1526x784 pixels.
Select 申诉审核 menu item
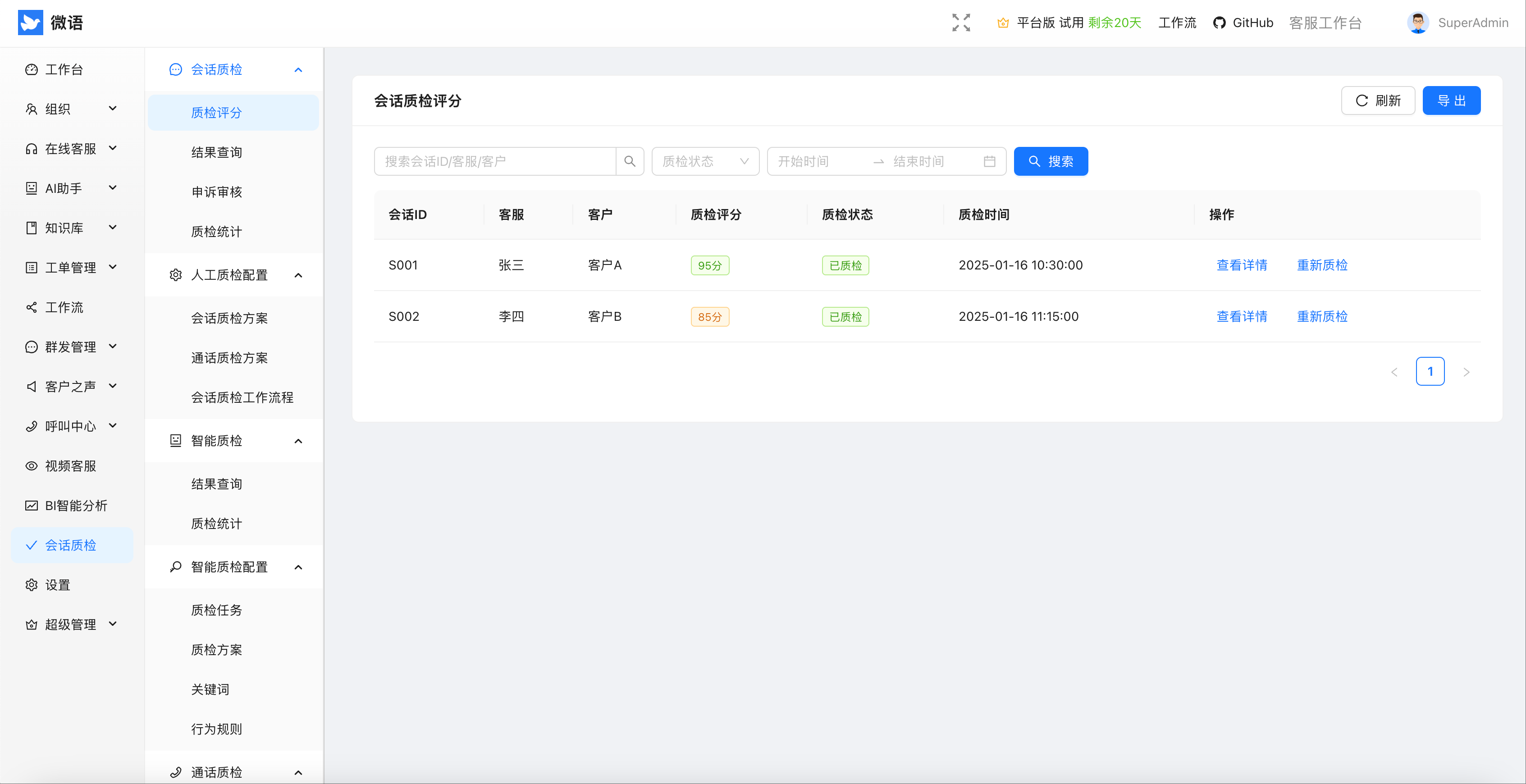(x=216, y=192)
